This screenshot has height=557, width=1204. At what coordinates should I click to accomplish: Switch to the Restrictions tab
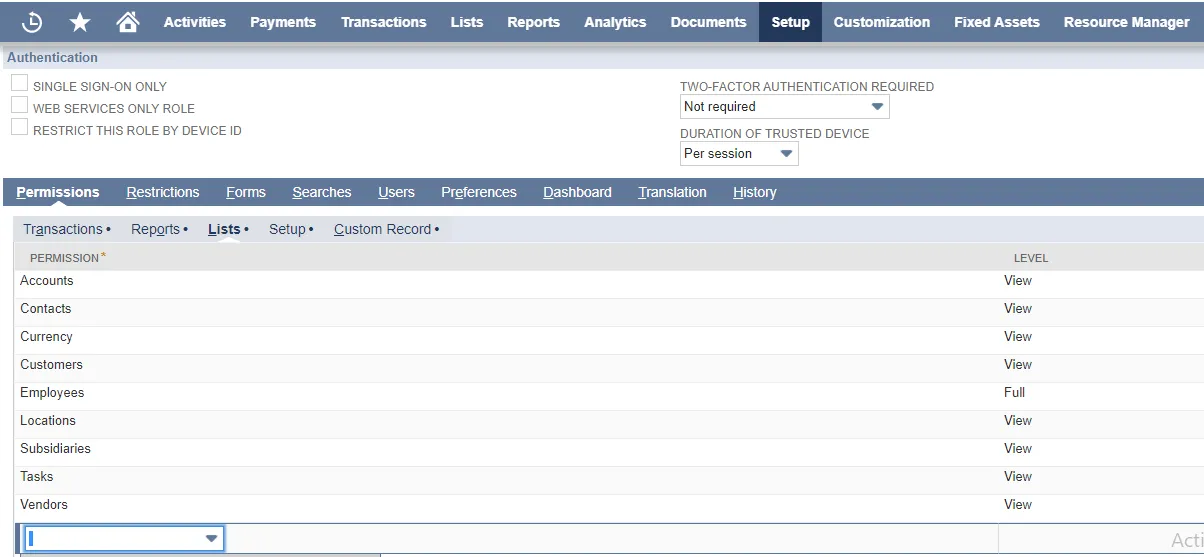163,192
